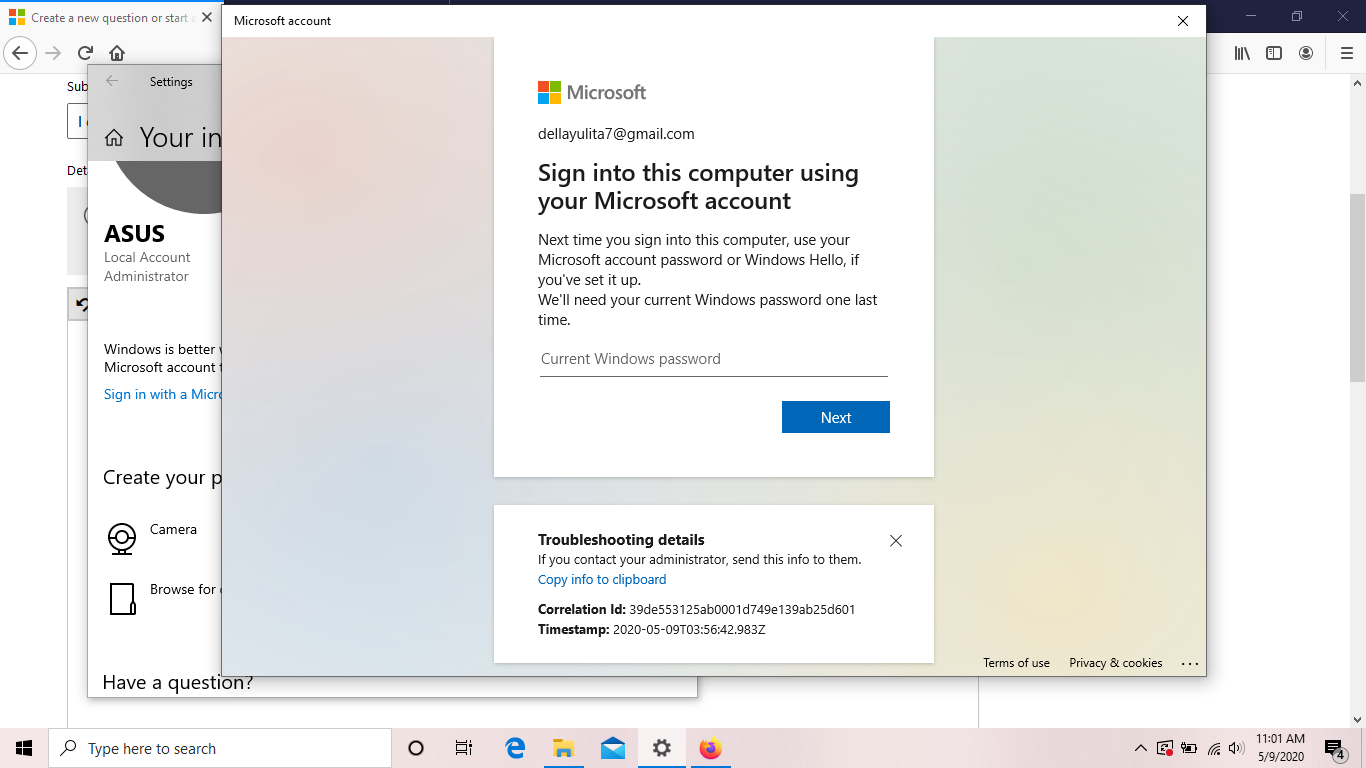The height and width of the screenshot is (768, 1366).
Task: Click the dellayulita7@gmail.com email text
Action: click(x=616, y=134)
